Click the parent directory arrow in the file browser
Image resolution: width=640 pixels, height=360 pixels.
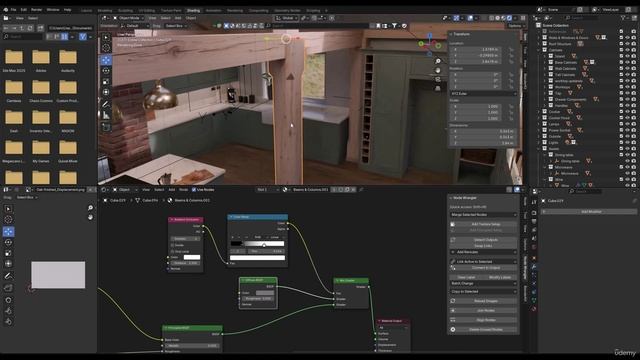(21, 28)
